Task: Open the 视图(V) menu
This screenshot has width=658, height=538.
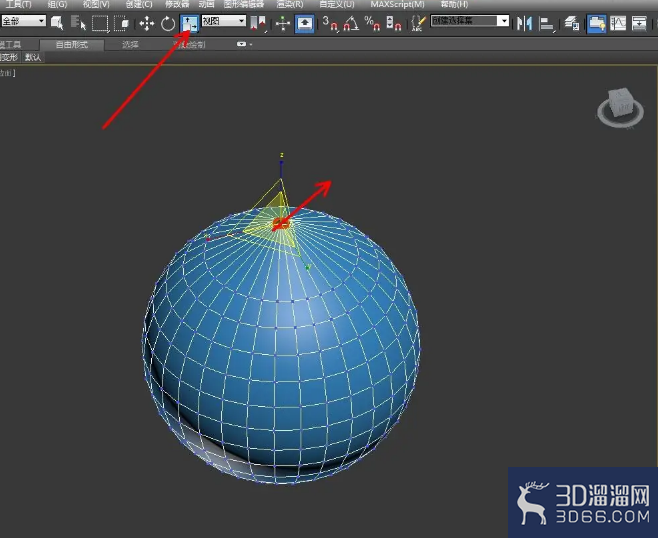Action: tap(96, 5)
